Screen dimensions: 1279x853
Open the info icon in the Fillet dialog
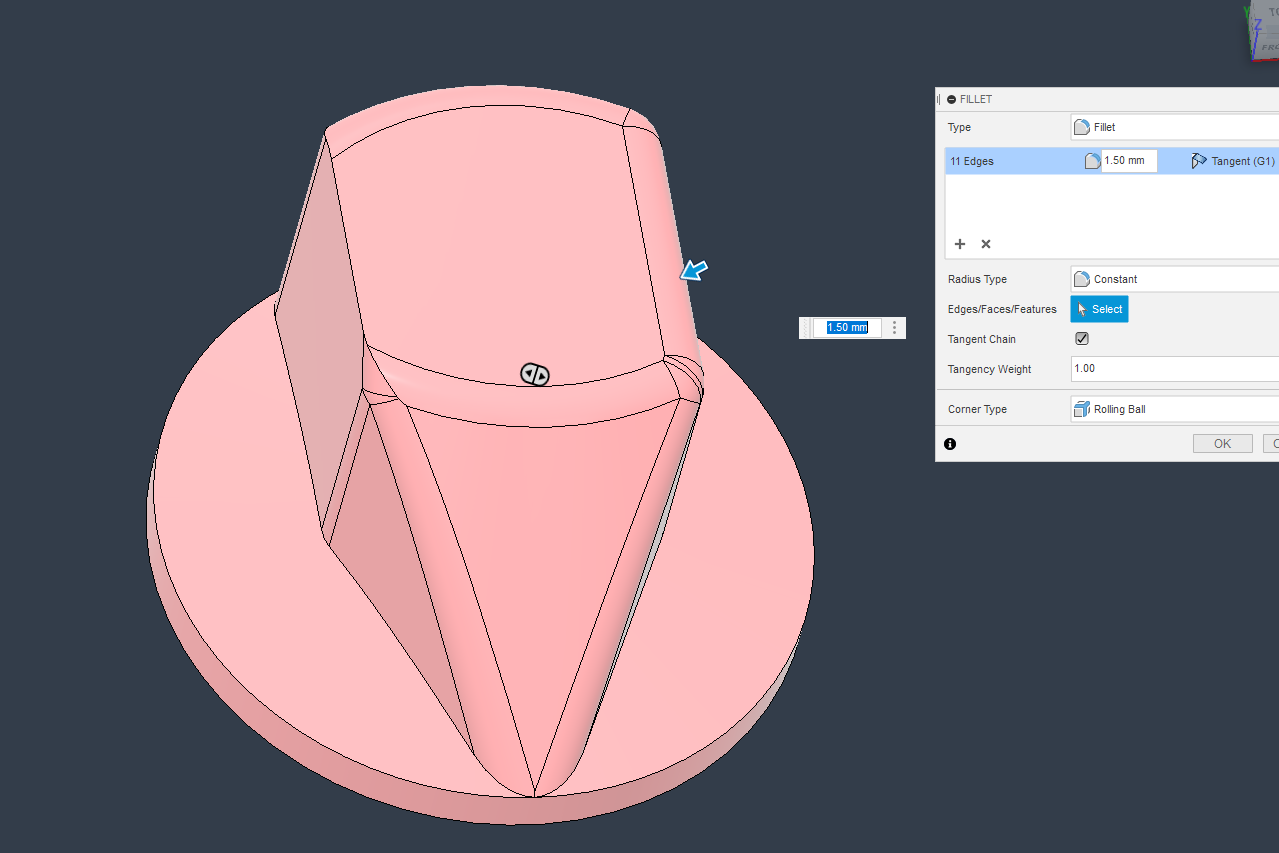pyautogui.click(x=950, y=444)
